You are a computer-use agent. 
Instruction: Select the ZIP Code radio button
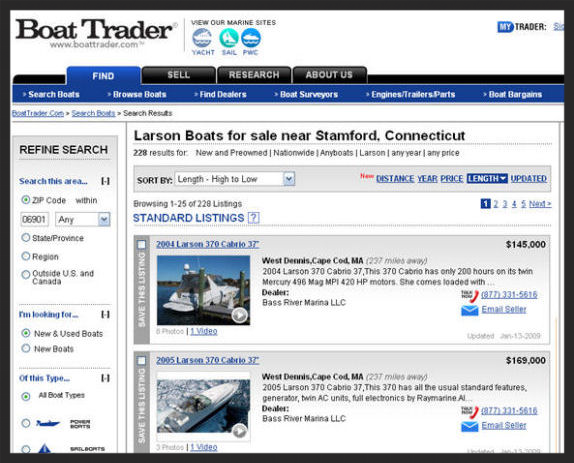pos(26,200)
